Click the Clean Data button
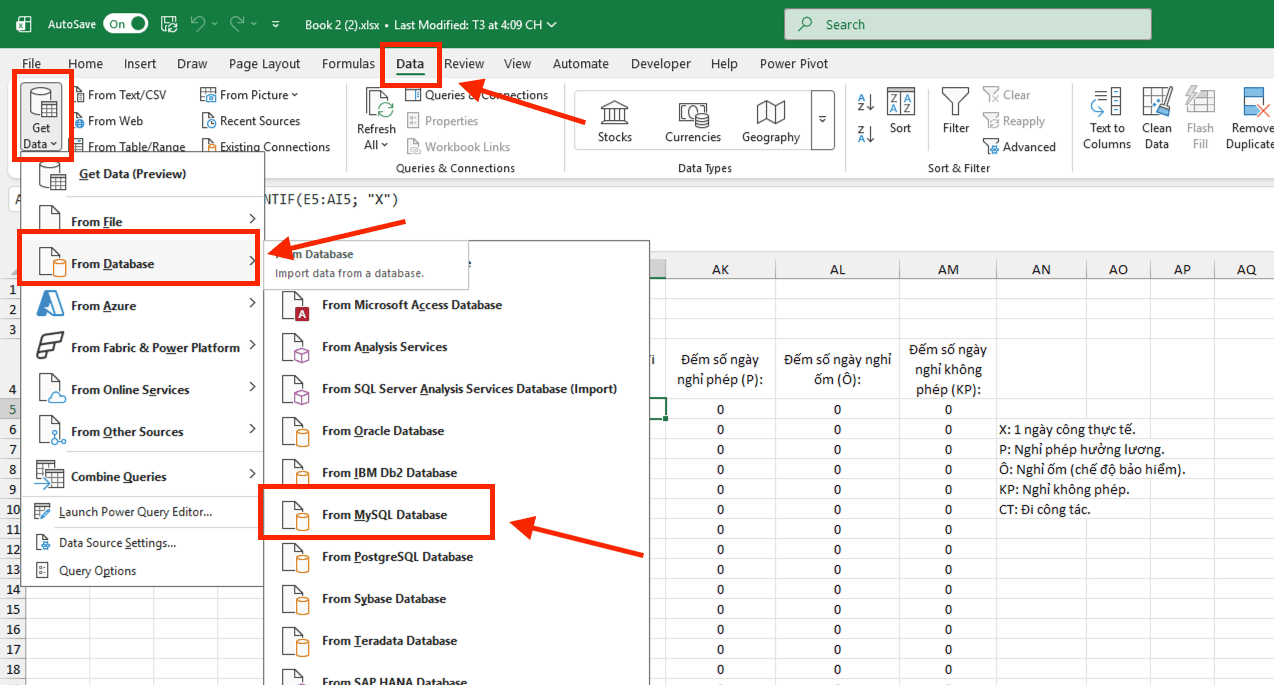 [x=1157, y=118]
